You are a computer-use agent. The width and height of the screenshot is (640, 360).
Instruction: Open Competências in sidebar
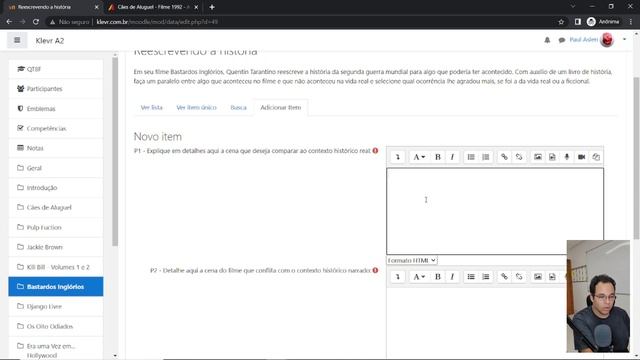pos(56,128)
